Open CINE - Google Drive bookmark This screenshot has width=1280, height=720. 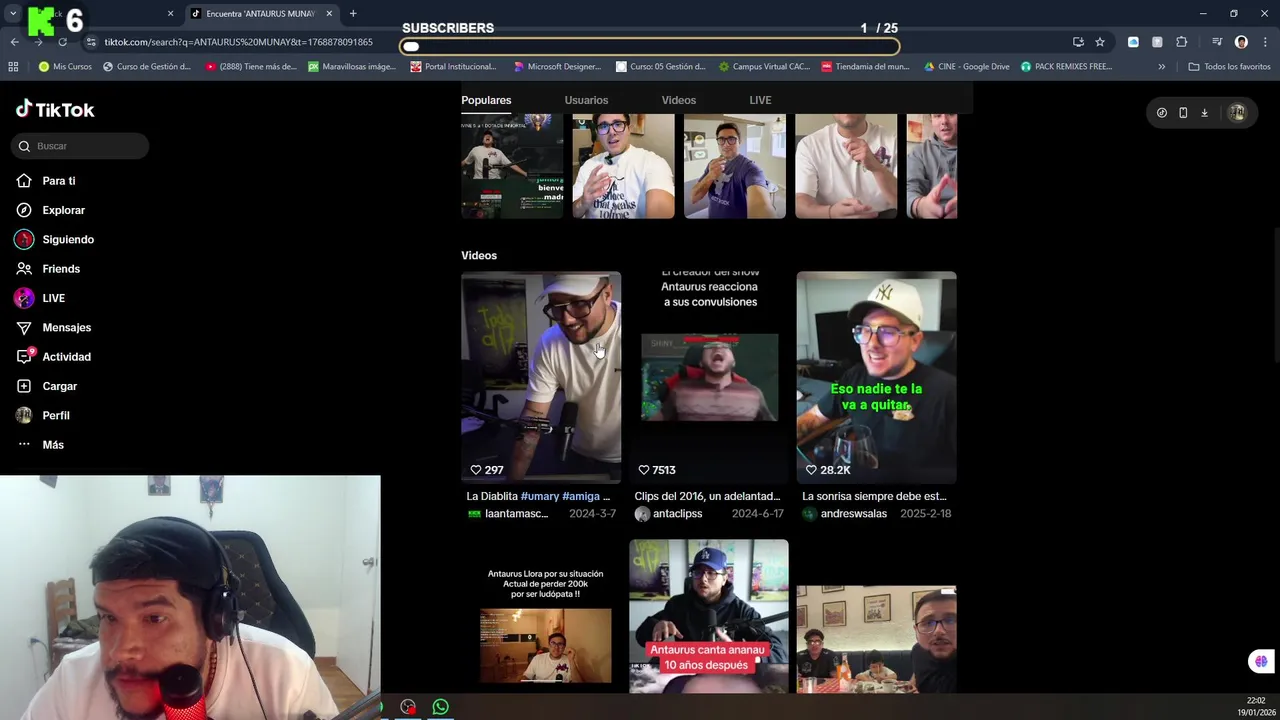tap(966, 67)
